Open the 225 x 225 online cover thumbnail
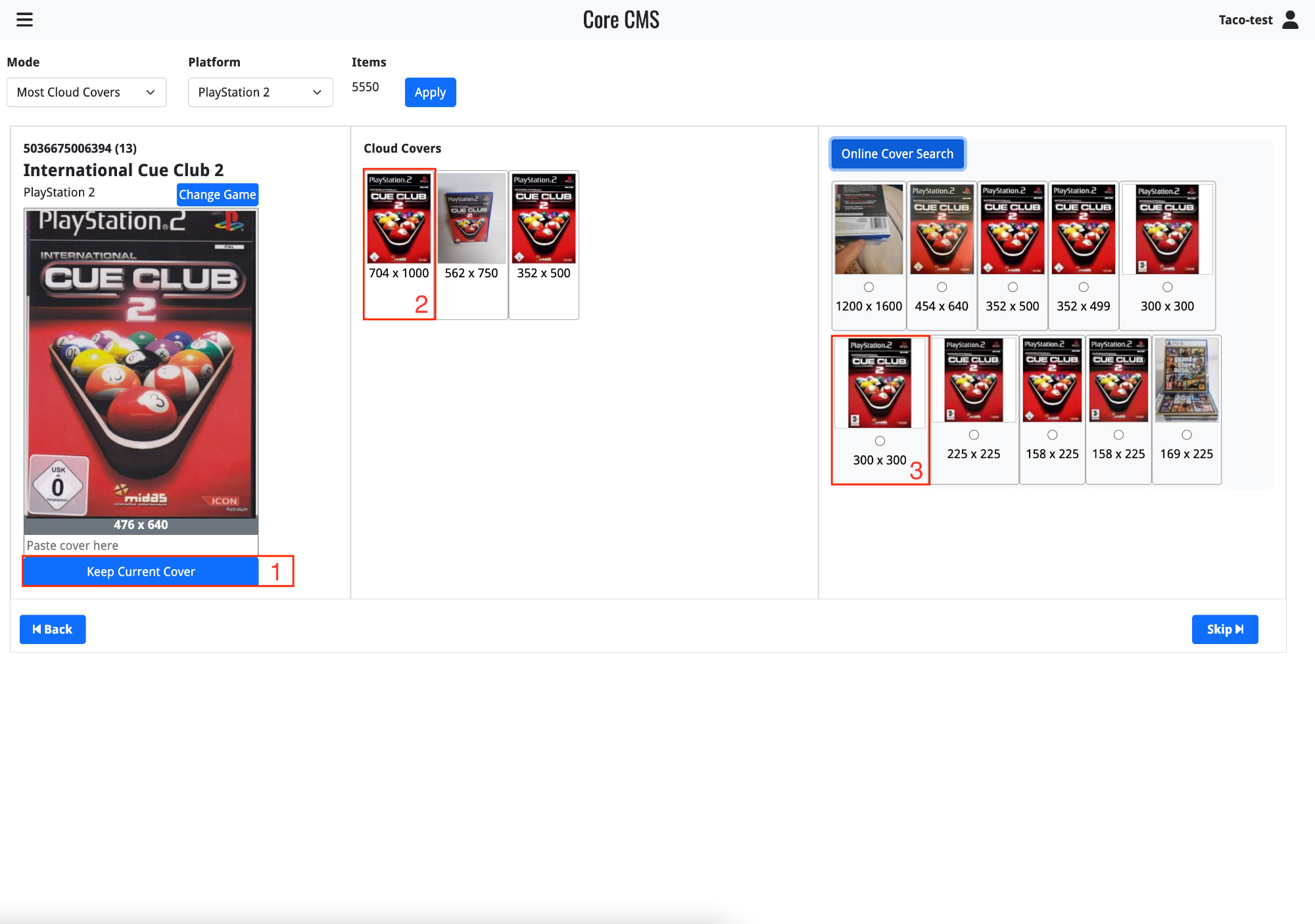 point(974,381)
